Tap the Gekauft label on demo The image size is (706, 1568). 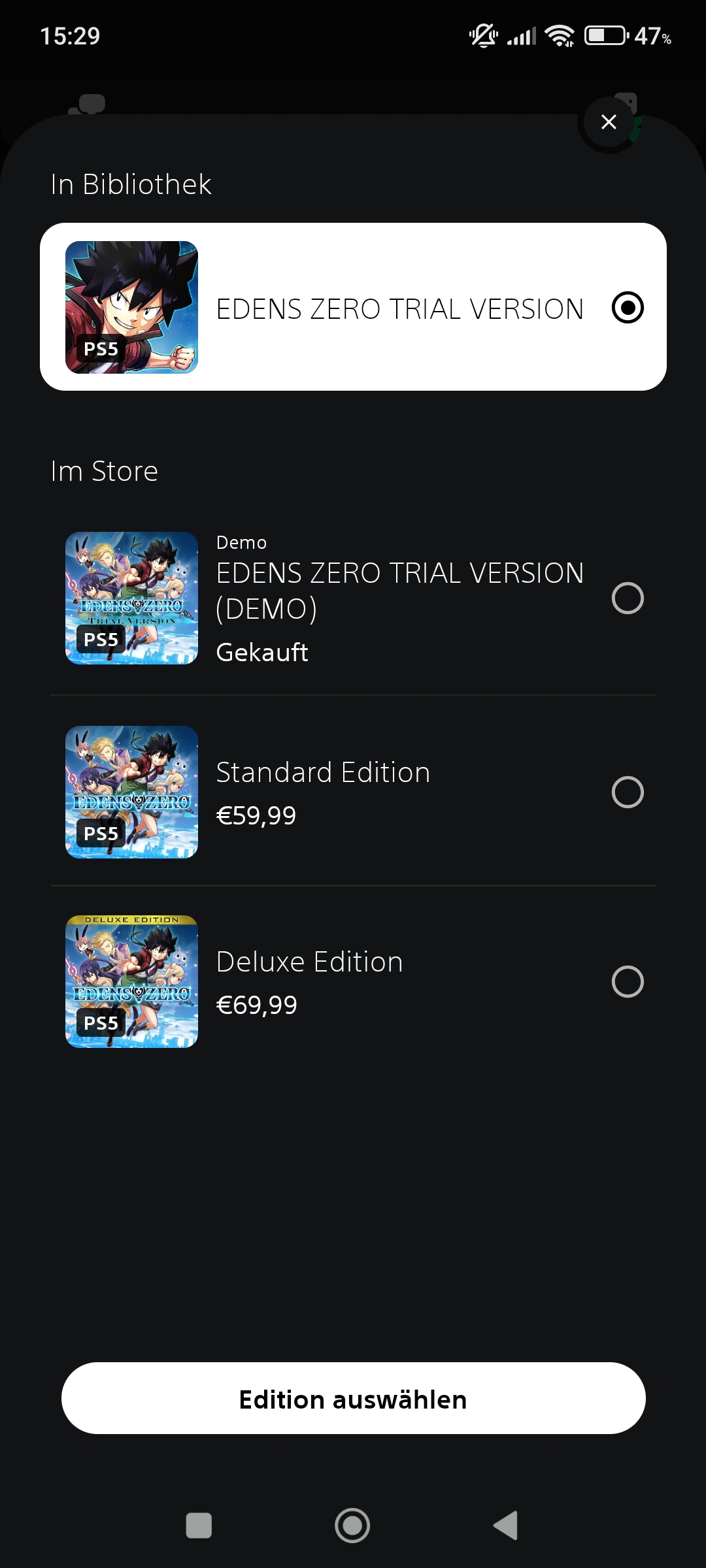click(x=262, y=652)
